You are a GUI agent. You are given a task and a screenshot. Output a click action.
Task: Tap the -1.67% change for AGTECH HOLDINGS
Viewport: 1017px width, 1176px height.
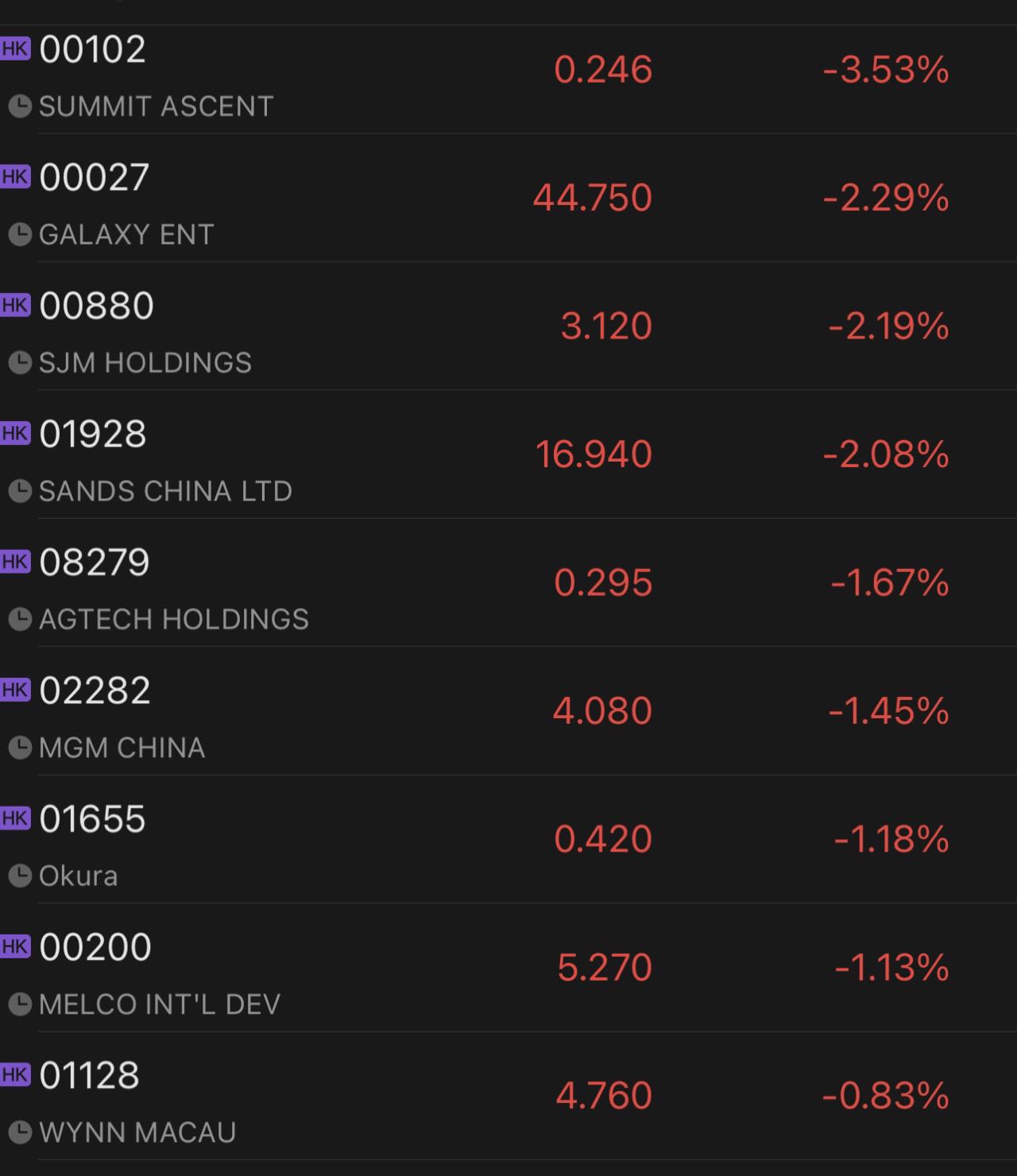[x=890, y=582]
